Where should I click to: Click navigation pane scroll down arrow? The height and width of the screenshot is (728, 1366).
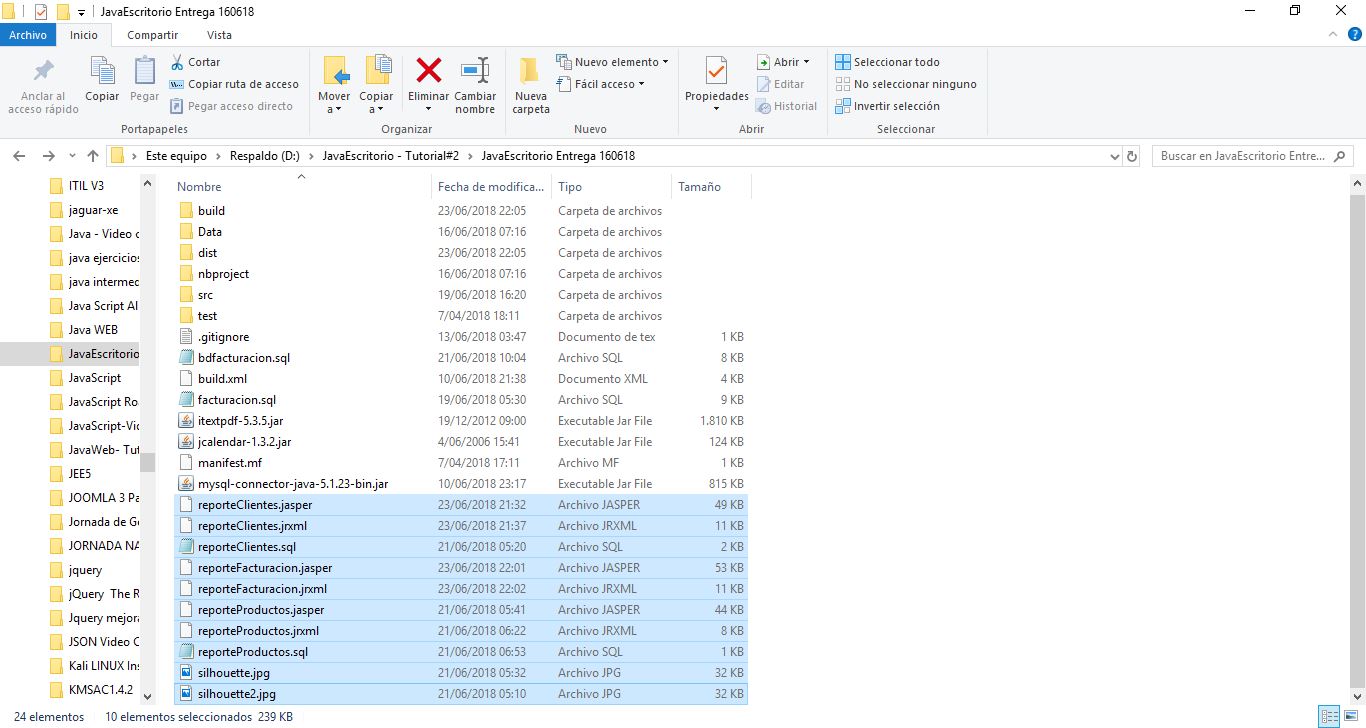click(148, 696)
